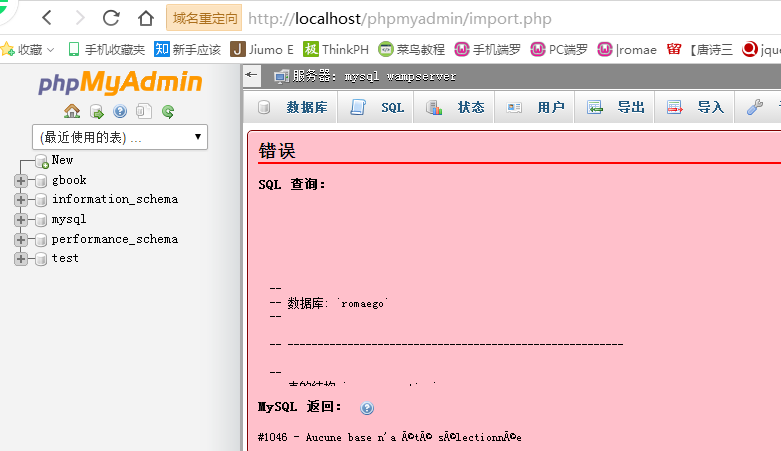781x451 pixels.
Task: Go to the 导出 (Export) tab
Action: [x=616, y=107]
